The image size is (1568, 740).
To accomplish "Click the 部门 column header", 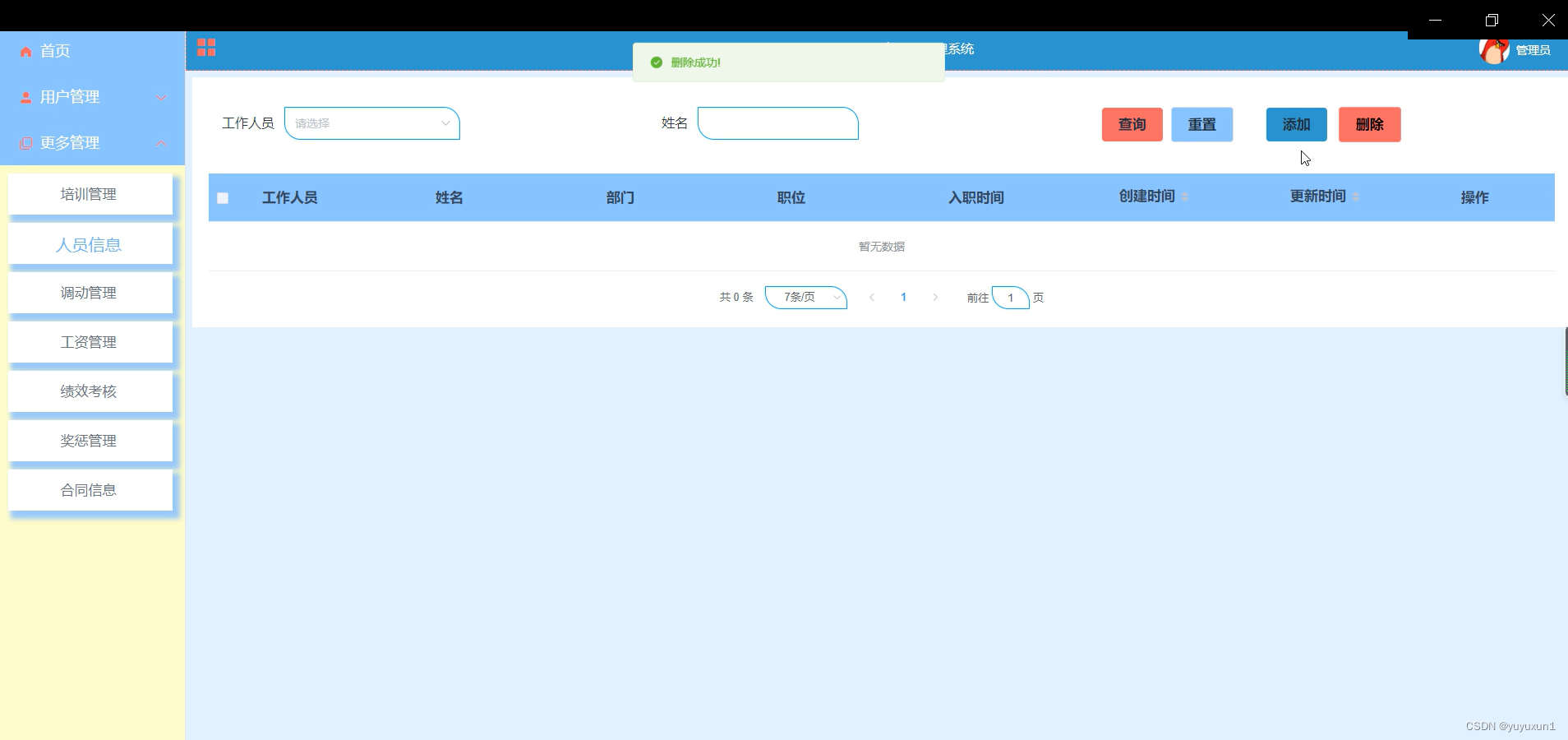I will [x=620, y=198].
